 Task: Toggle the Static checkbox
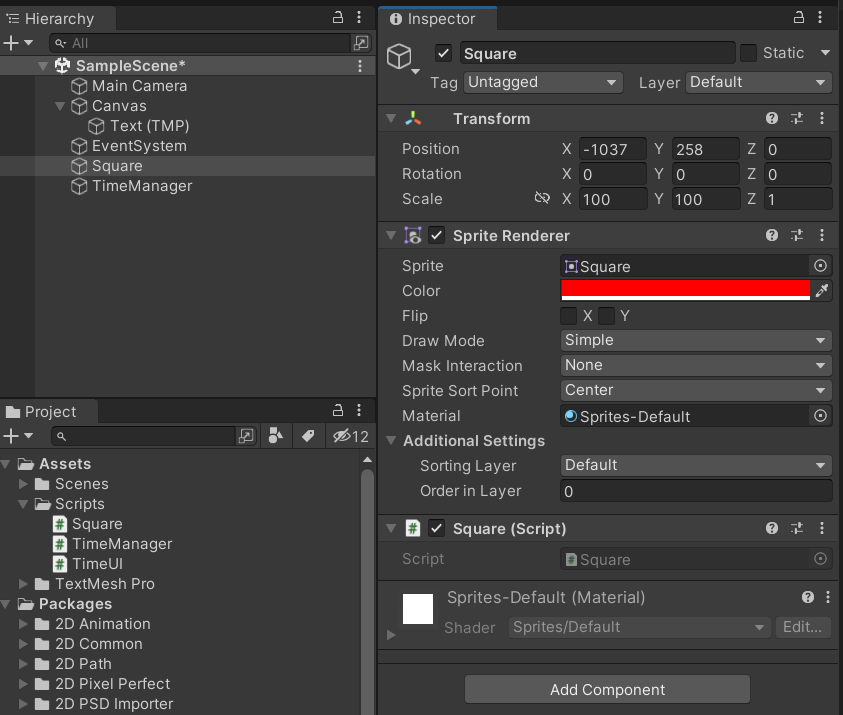748,53
